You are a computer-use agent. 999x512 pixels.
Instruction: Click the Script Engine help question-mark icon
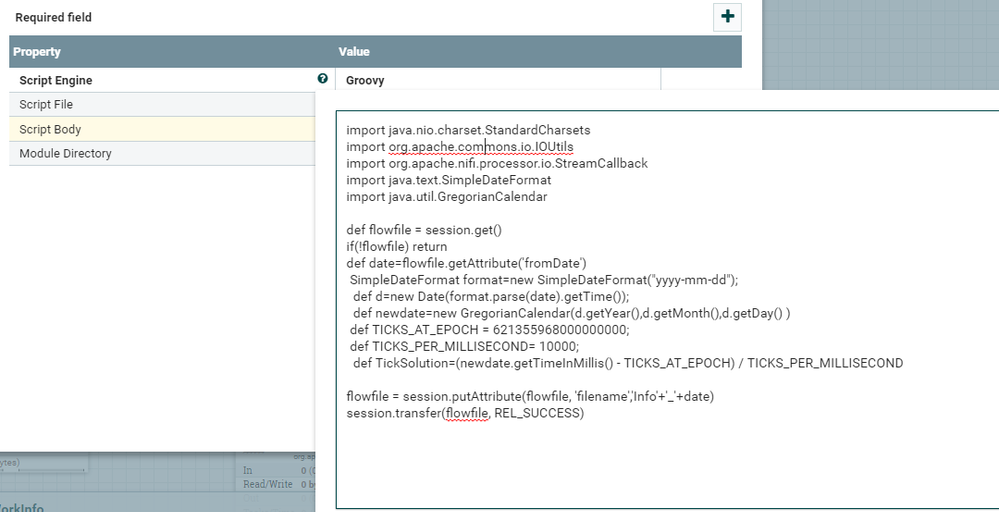[322, 79]
